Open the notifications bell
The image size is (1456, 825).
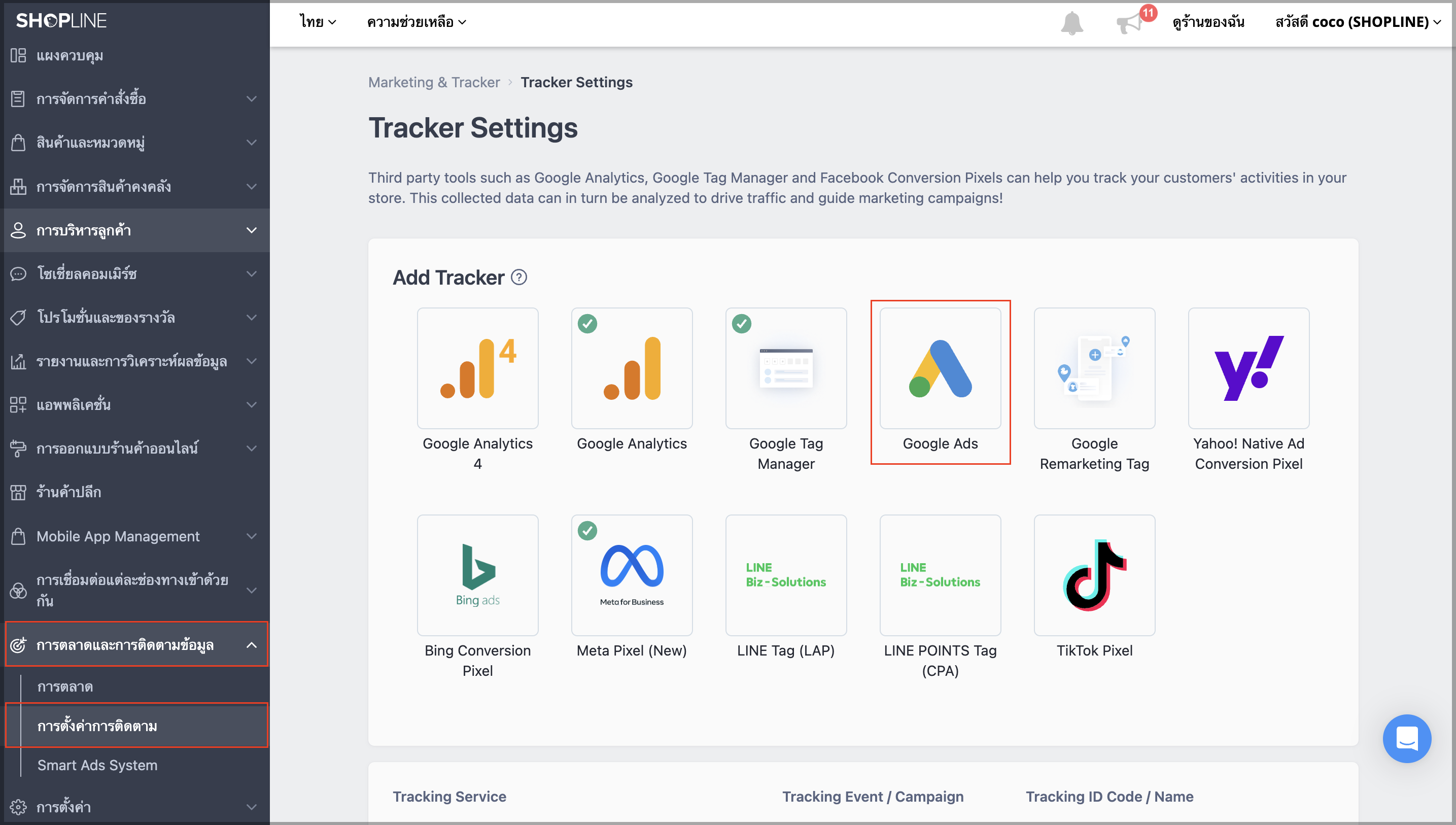pos(1071,23)
